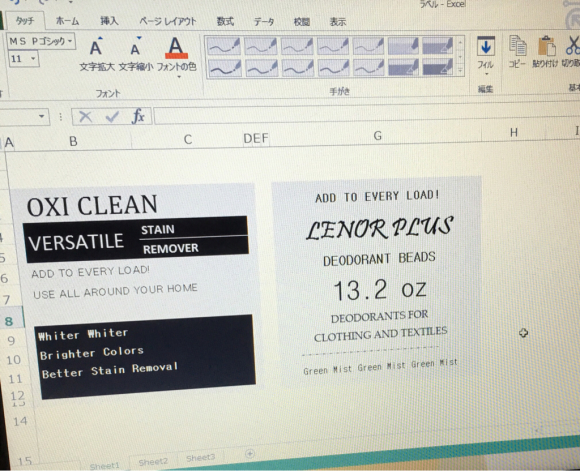The width and height of the screenshot is (580, 471).
Task: Open the タッチ ribbon tab
Action: (25, 20)
